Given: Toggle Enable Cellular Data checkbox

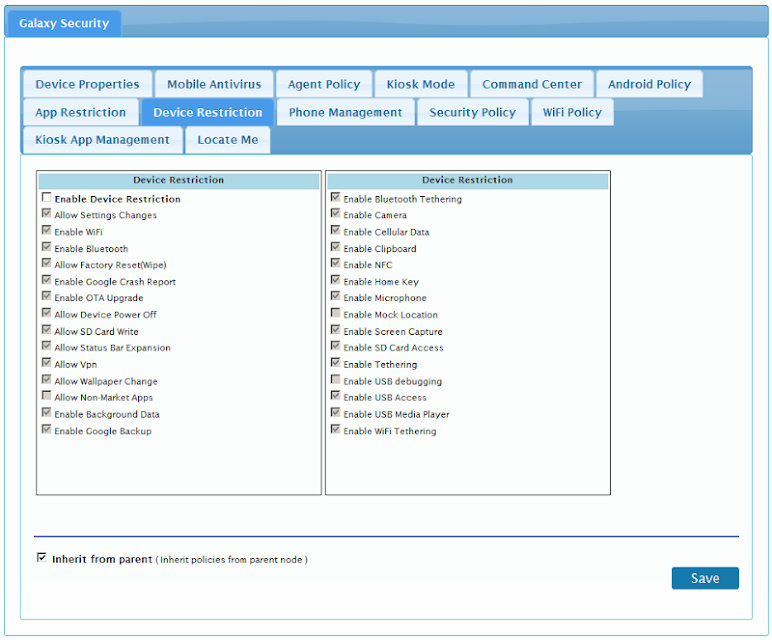Looking at the screenshot, I should pos(336,230).
